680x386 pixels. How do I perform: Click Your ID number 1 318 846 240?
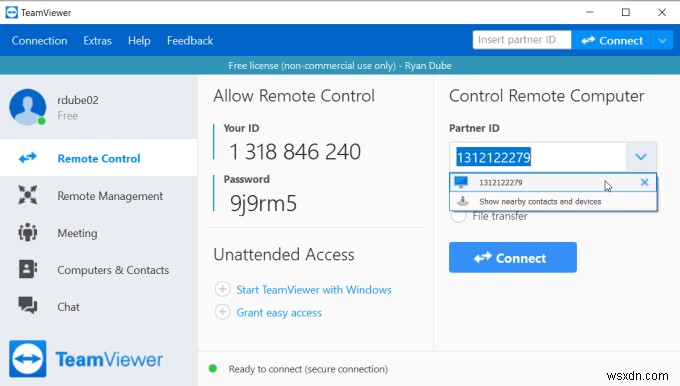tap(295, 151)
